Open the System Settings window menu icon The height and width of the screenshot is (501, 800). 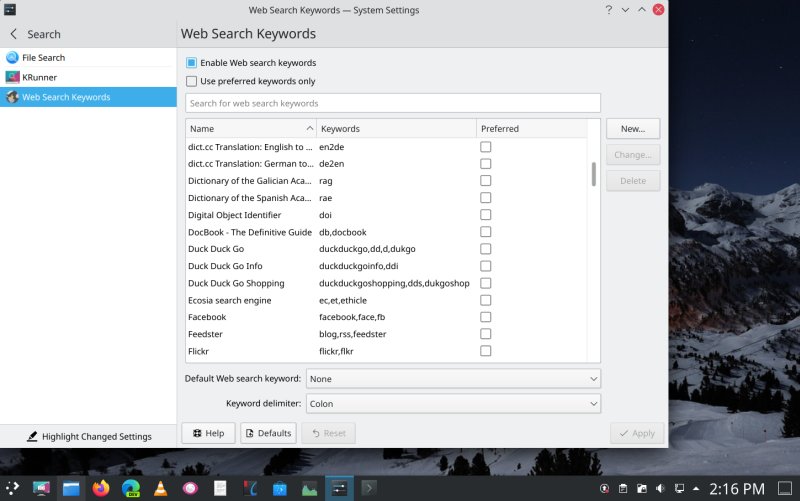(x=10, y=10)
